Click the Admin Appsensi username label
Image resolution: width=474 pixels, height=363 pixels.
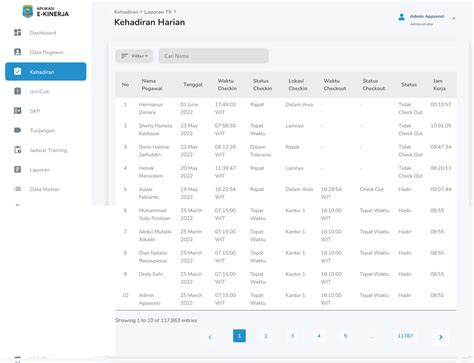[427, 16]
